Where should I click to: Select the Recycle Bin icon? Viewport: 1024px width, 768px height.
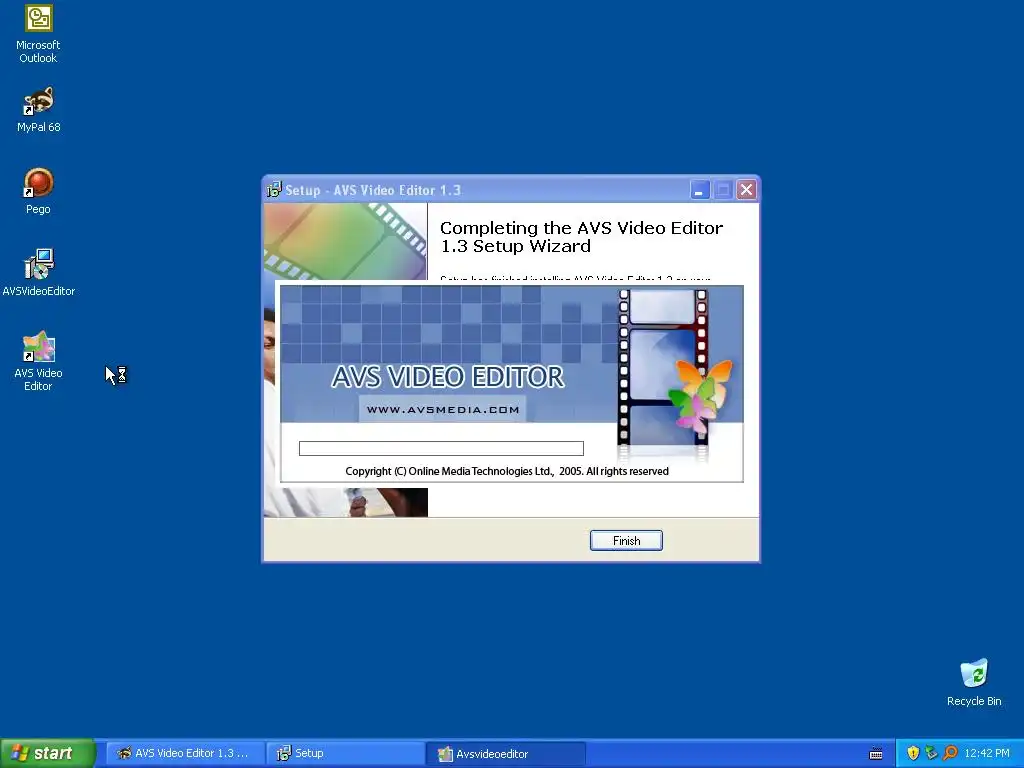click(974, 683)
